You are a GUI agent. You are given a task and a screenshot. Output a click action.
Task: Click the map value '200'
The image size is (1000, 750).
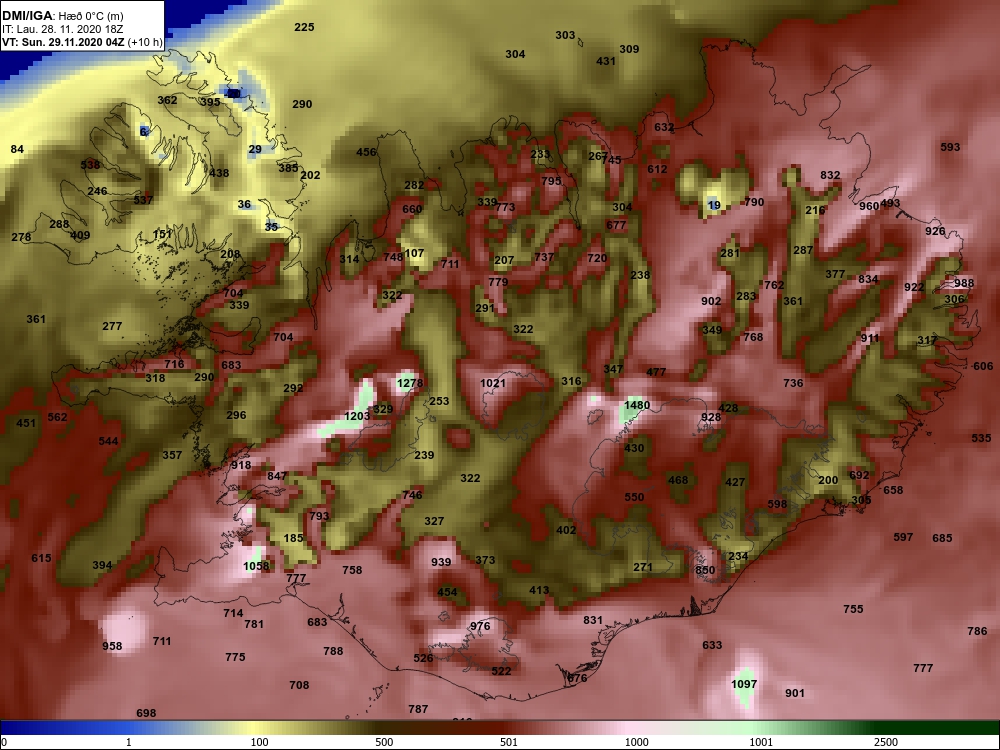click(828, 481)
